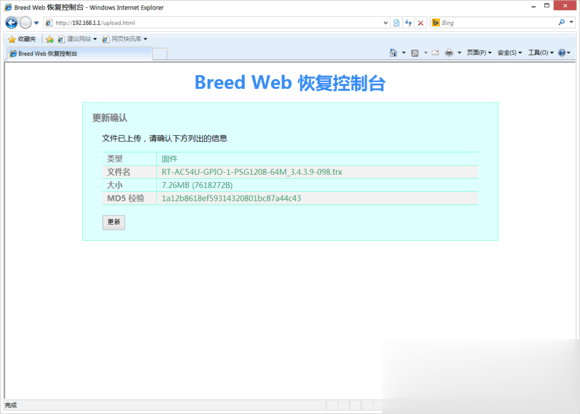Open the 网页快讯库 web slice gallery
Image resolution: width=580 pixels, height=414 pixels.
click(x=125, y=39)
